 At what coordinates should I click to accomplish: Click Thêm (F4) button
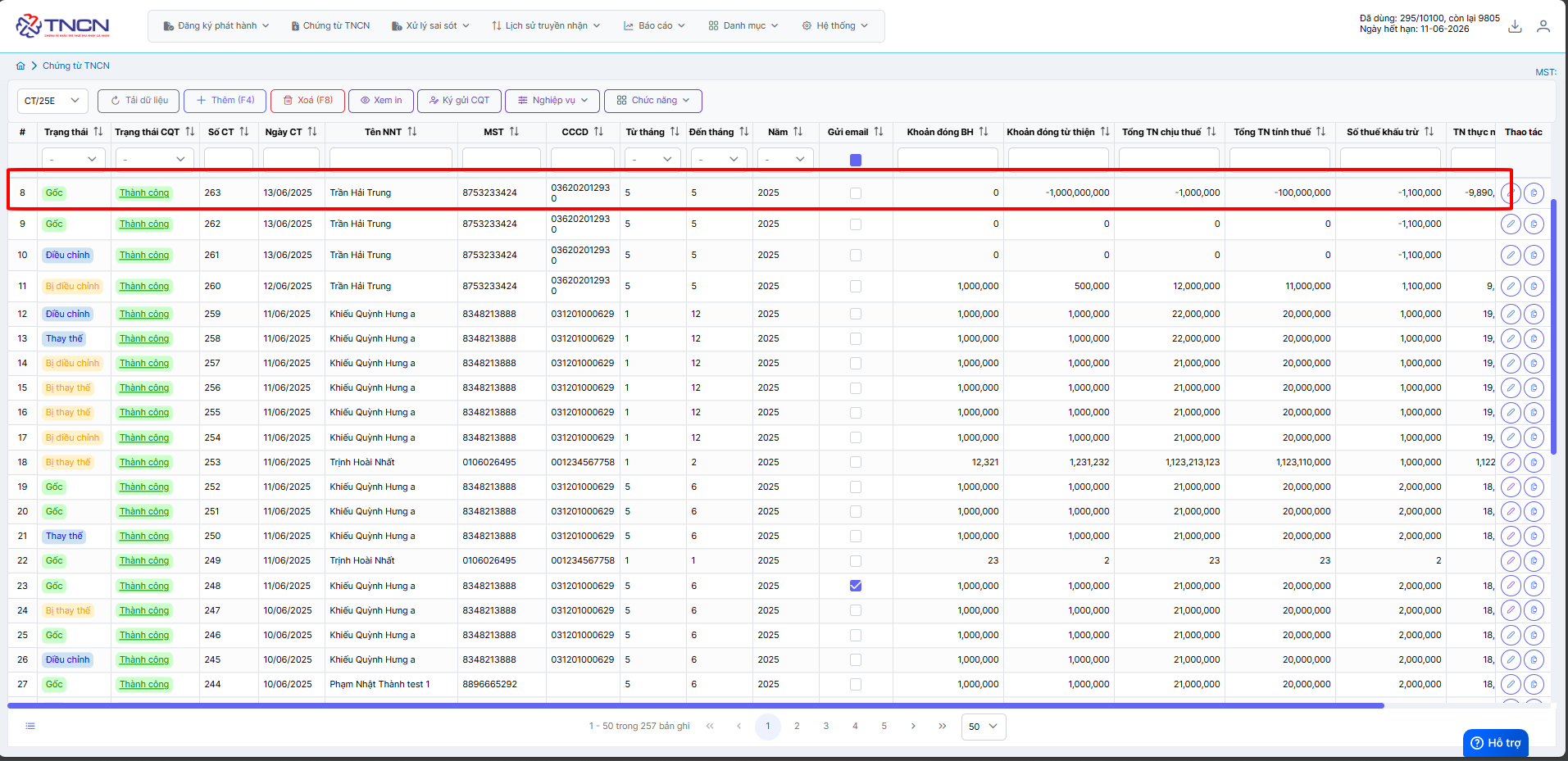(x=225, y=101)
